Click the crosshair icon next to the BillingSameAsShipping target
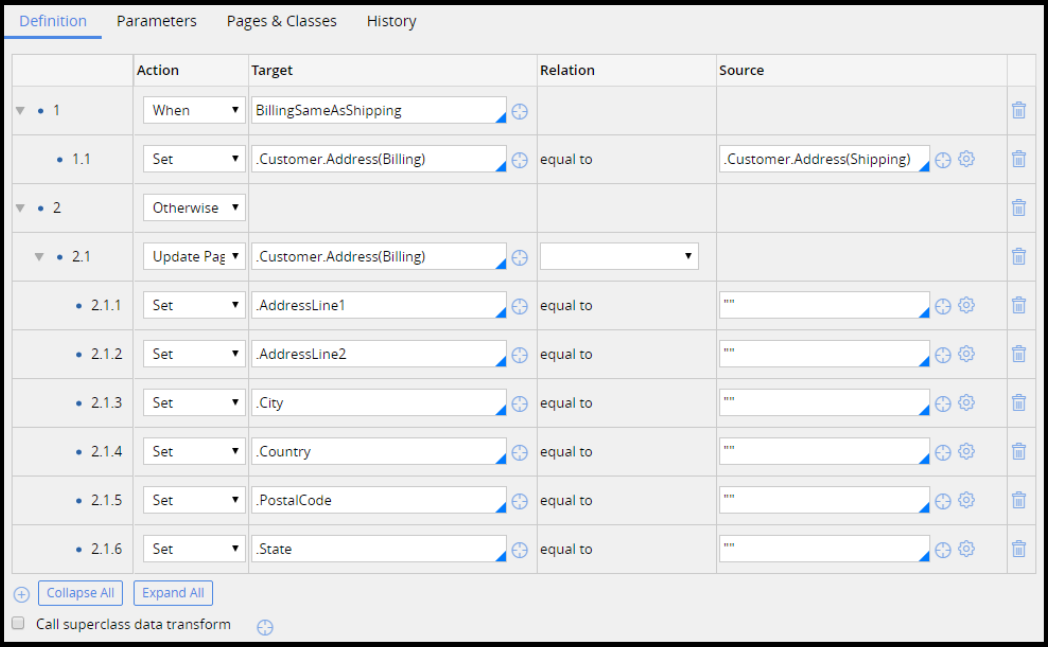 (520, 111)
